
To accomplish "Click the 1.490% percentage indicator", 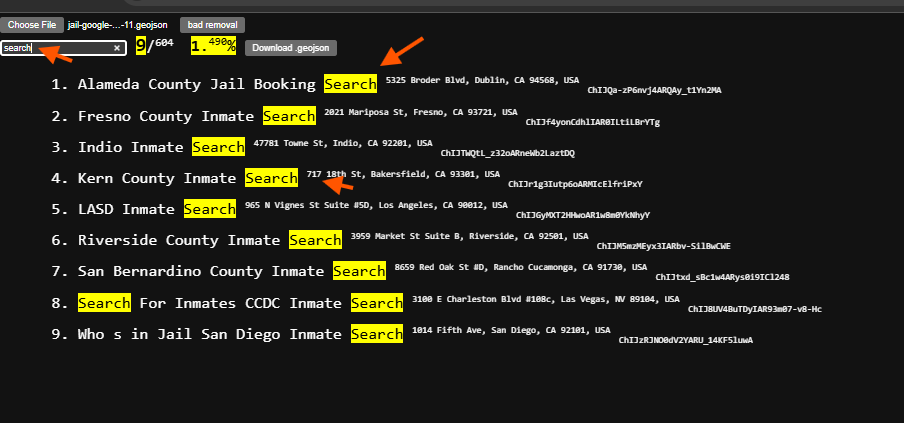I will click(x=213, y=45).
